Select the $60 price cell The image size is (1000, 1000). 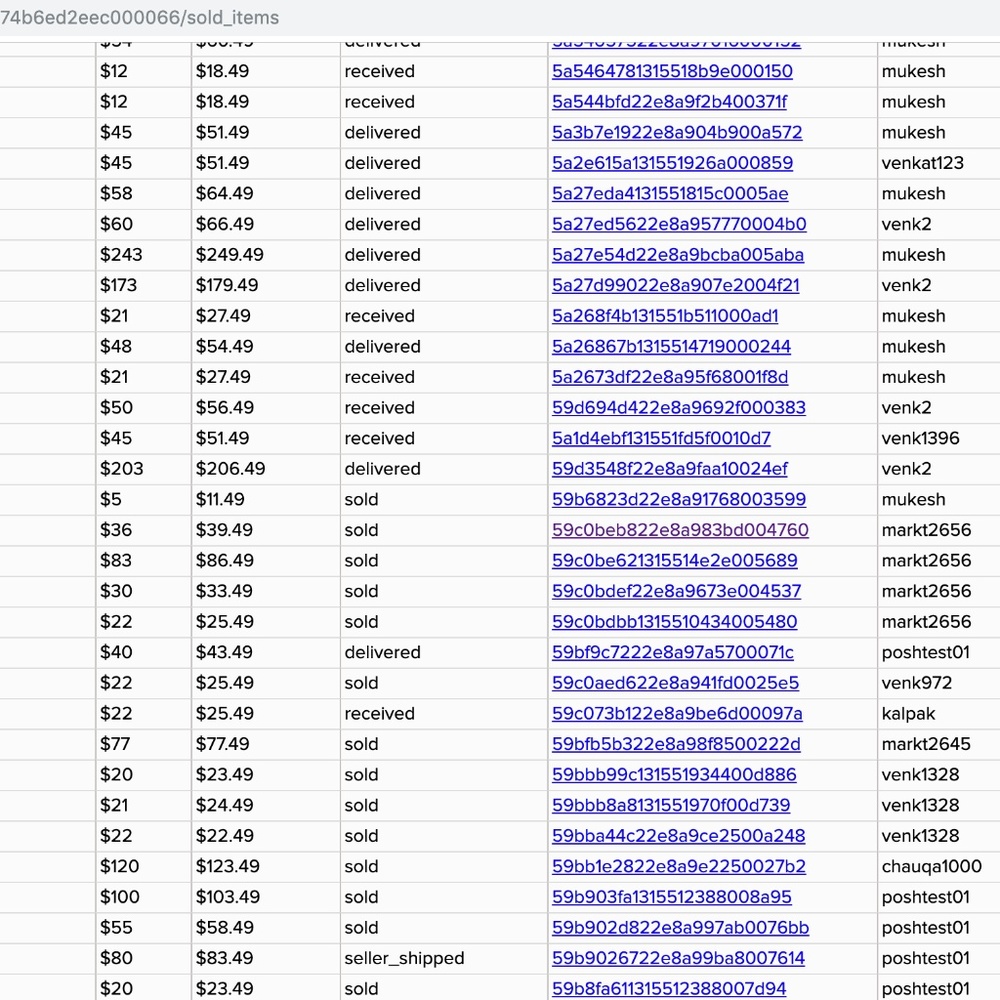[x=143, y=224]
